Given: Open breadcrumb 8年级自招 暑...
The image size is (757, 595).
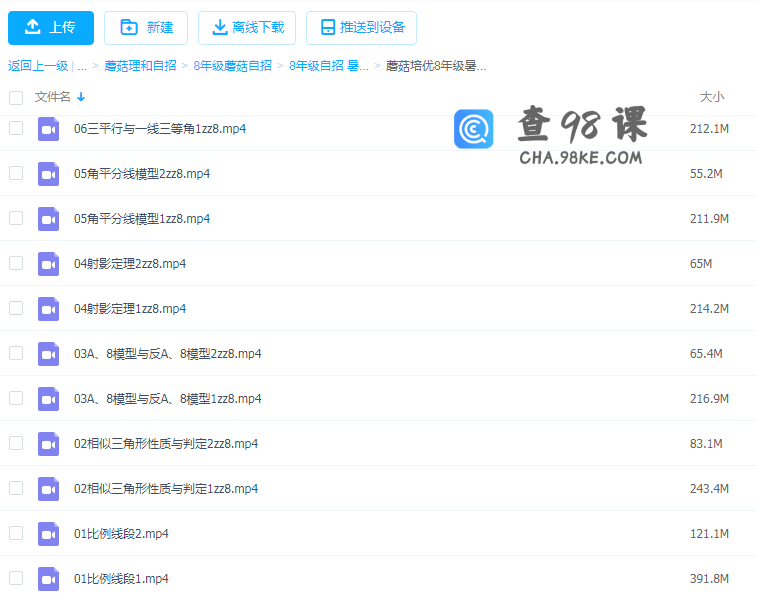Looking at the screenshot, I should pos(329,66).
